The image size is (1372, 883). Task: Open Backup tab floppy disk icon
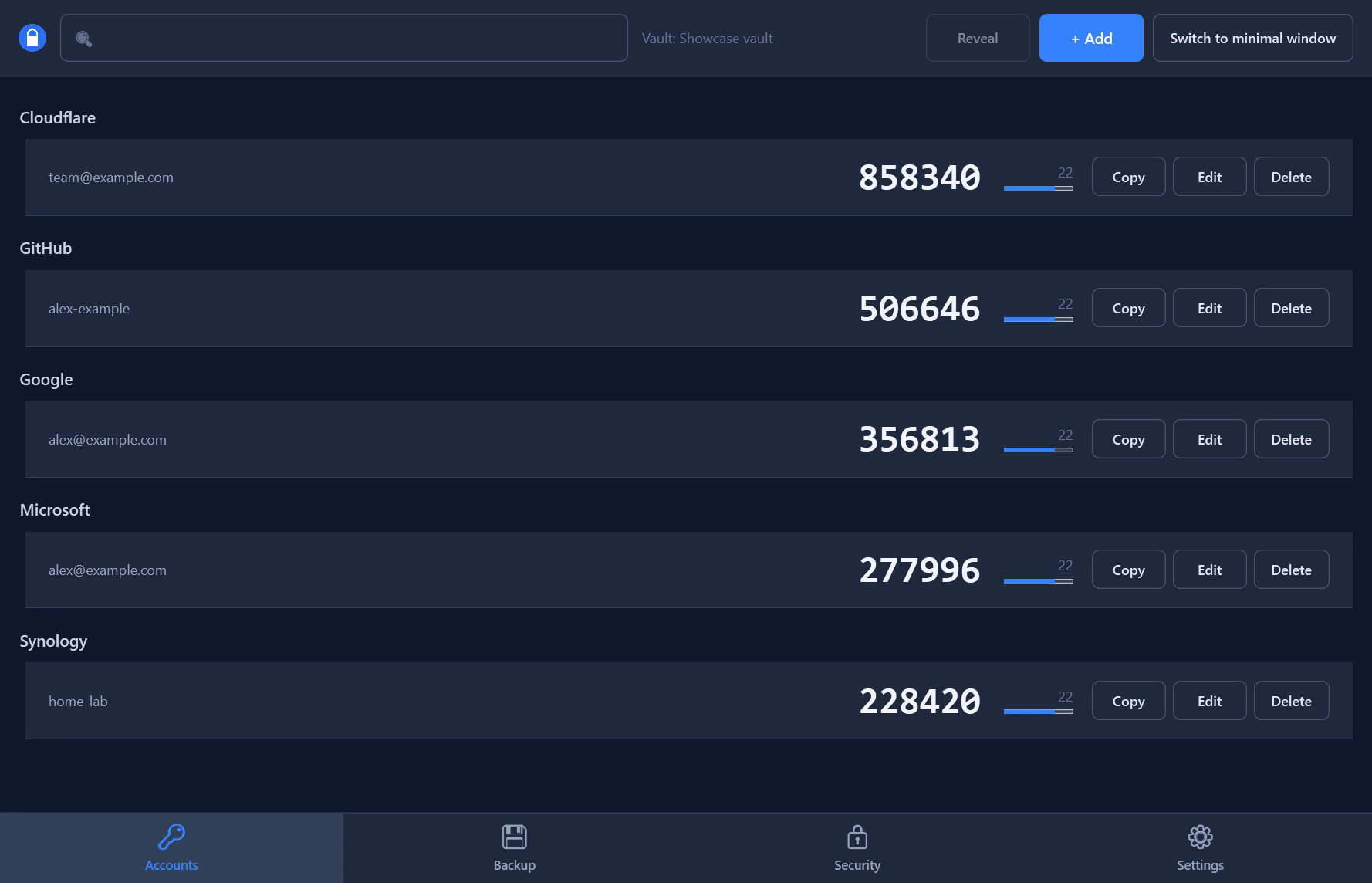click(x=515, y=837)
